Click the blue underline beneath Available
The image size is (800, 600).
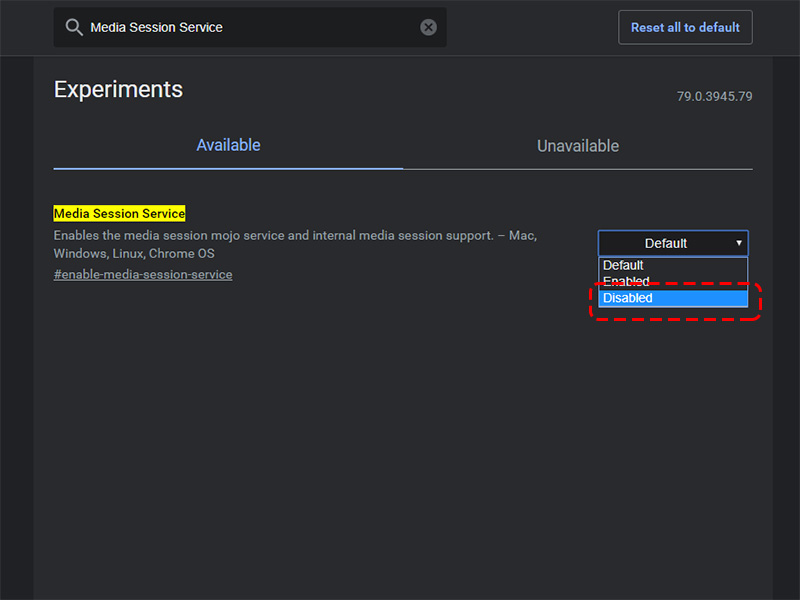[228, 168]
